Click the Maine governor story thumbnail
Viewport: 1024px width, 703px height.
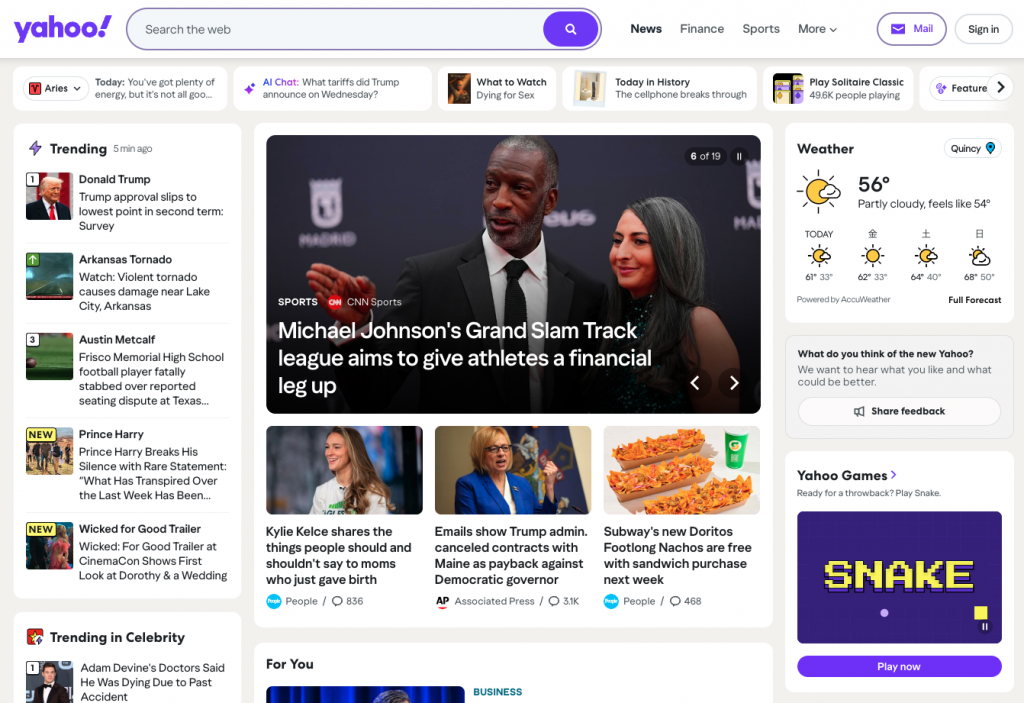point(513,470)
